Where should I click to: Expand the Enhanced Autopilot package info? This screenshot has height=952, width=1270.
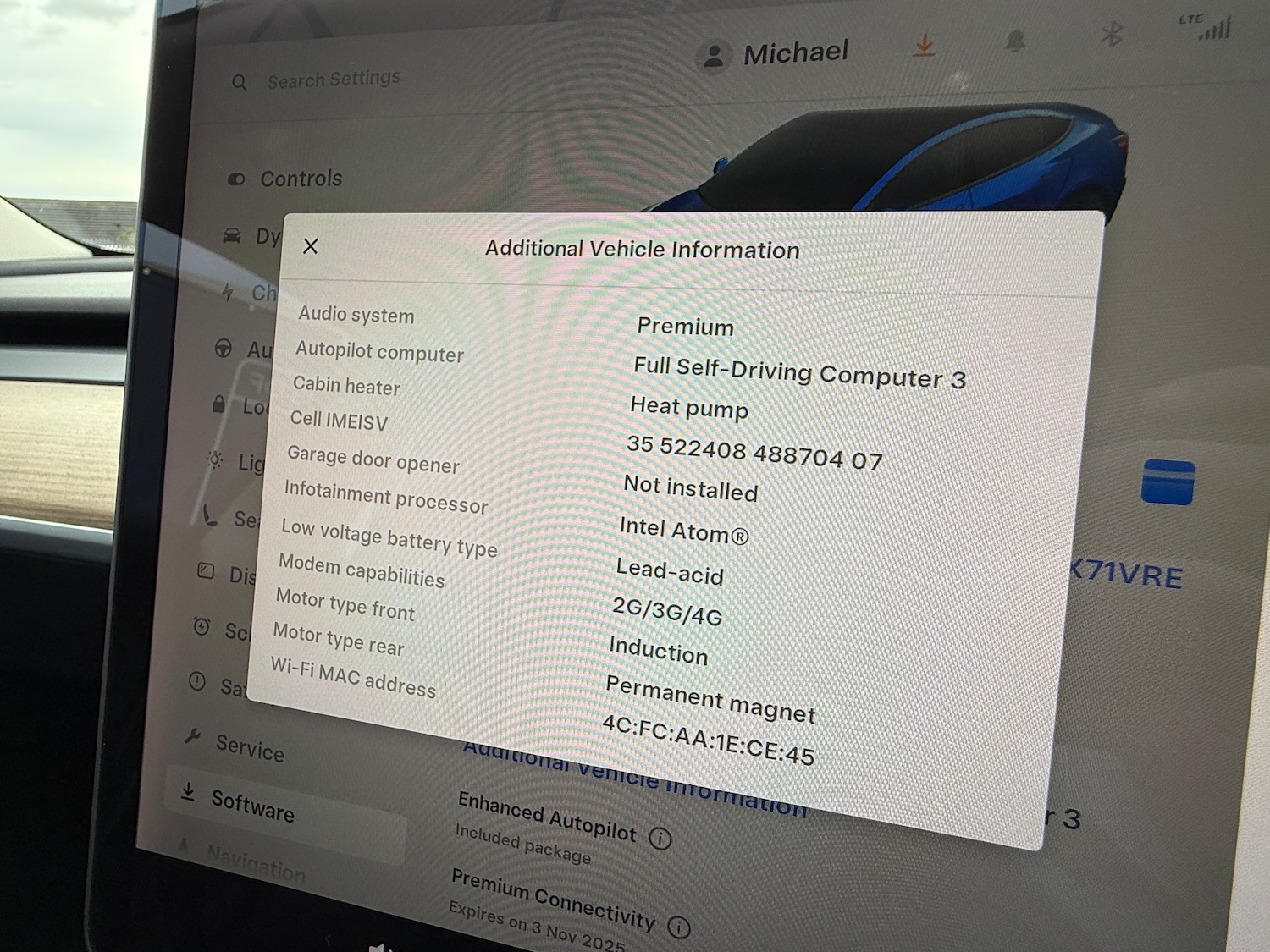click(660, 838)
